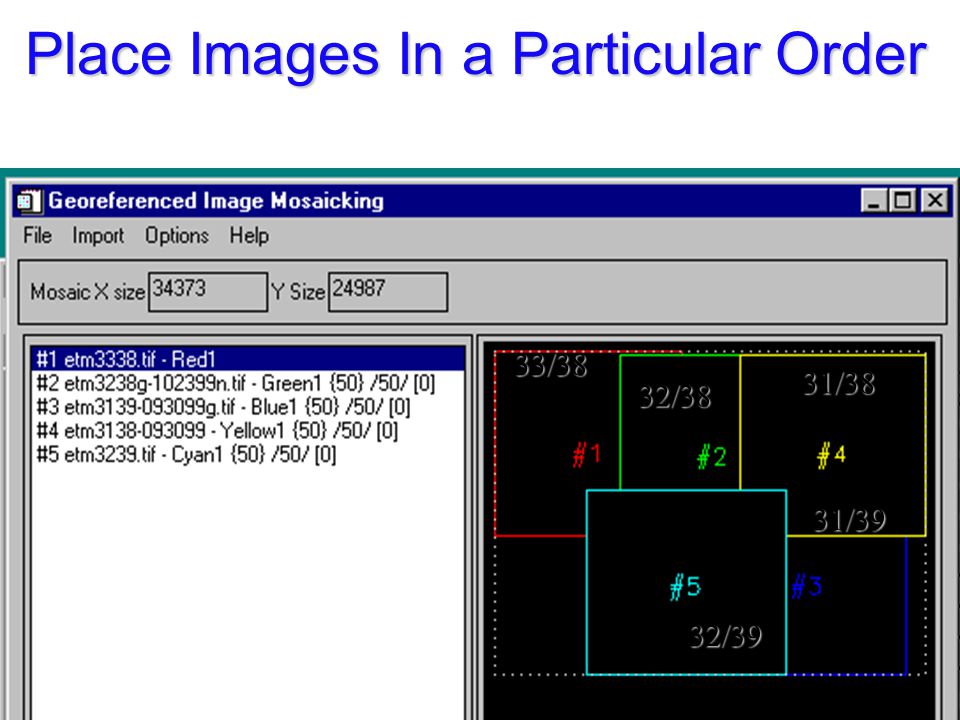Close the Georeferenced Image Mosaicking window

[935, 200]
